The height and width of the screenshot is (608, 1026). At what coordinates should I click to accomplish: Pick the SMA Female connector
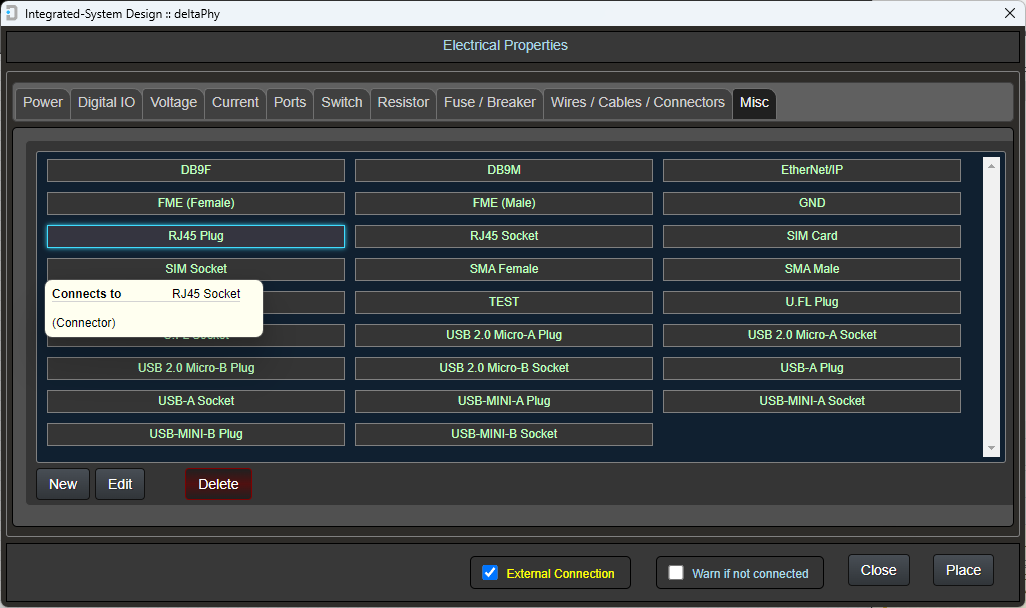click(504, 269)
